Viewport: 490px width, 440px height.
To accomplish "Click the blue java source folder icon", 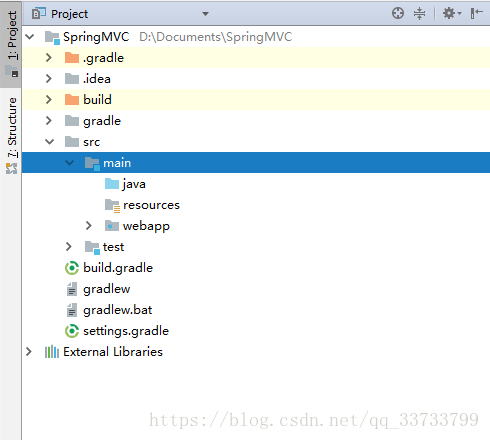I will 112,184.
